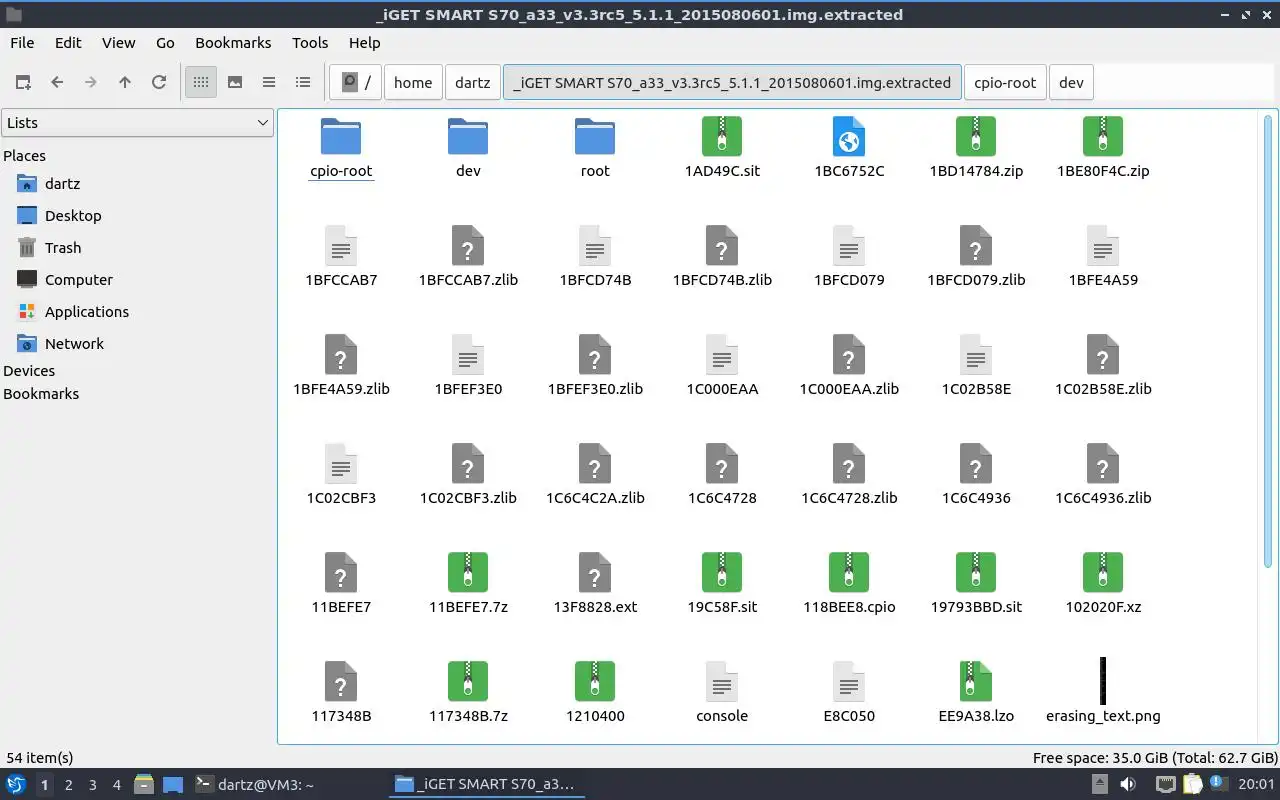Open the Go menu

(x=165, y=43)
